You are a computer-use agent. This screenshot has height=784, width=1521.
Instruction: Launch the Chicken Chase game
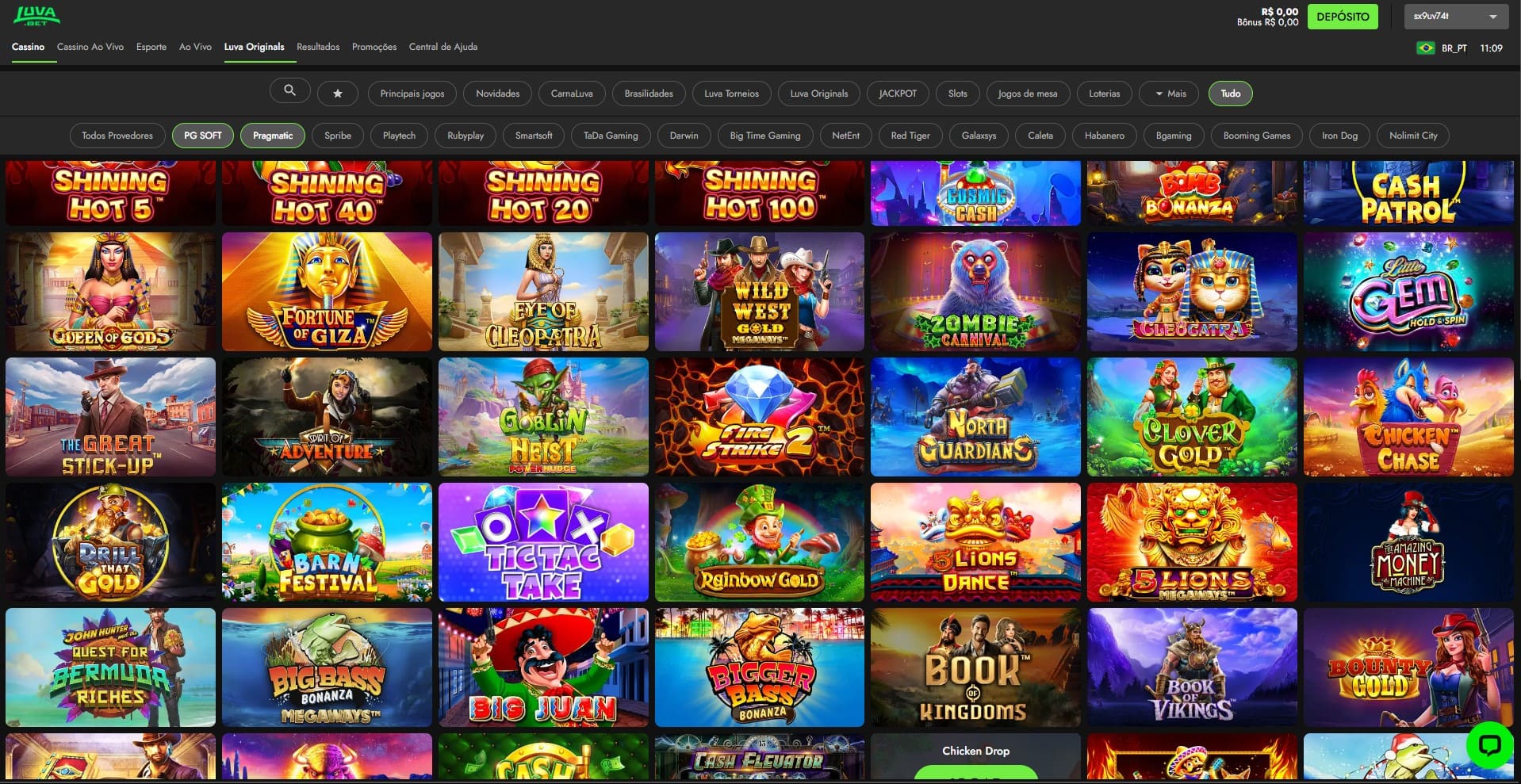1408,417
